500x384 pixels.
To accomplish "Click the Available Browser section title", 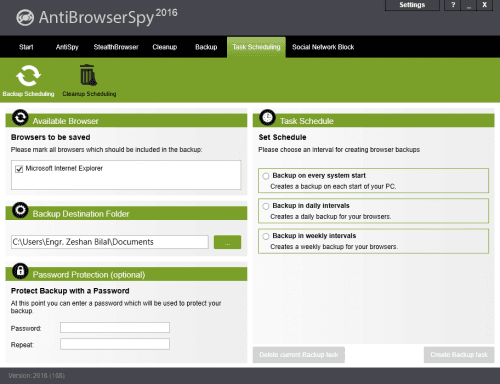I will coord(66,121).
